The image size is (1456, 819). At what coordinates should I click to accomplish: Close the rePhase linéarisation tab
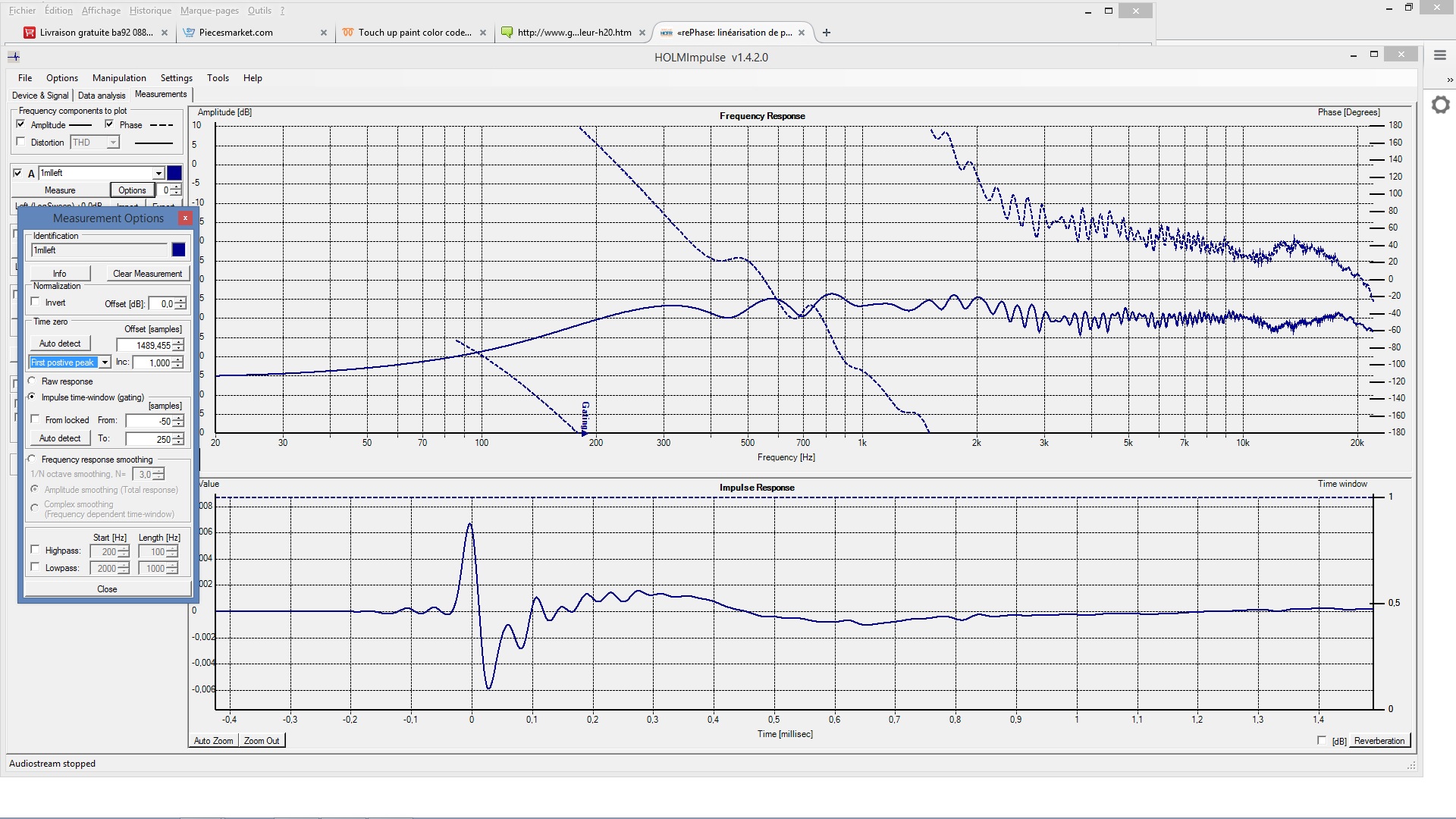pyautogui.click(x=802, y=33)
